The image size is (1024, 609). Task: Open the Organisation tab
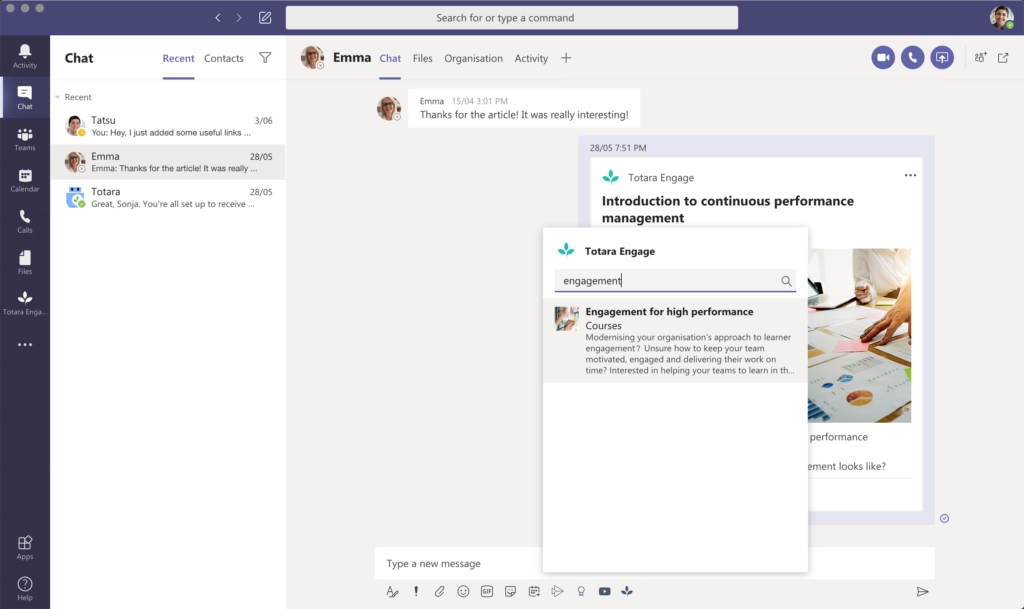point(473,58)
